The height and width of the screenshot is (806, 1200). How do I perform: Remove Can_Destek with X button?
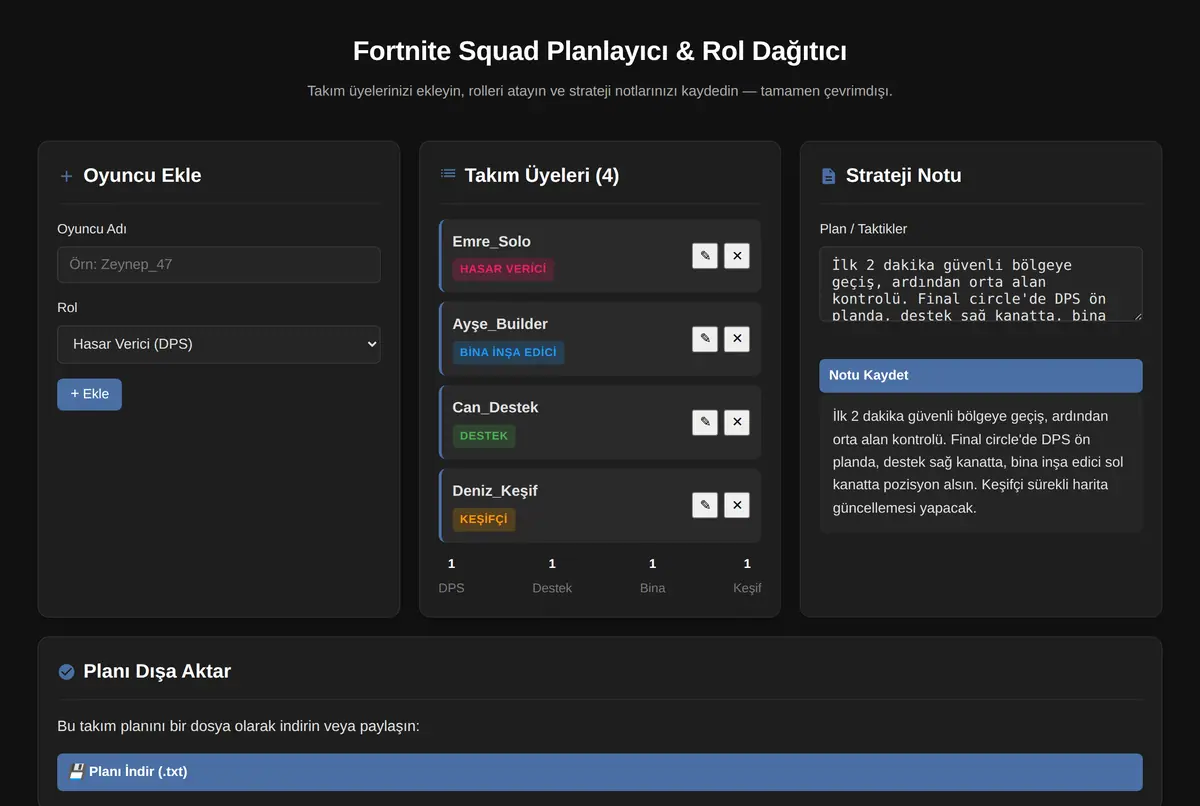(x=737, y=422)
